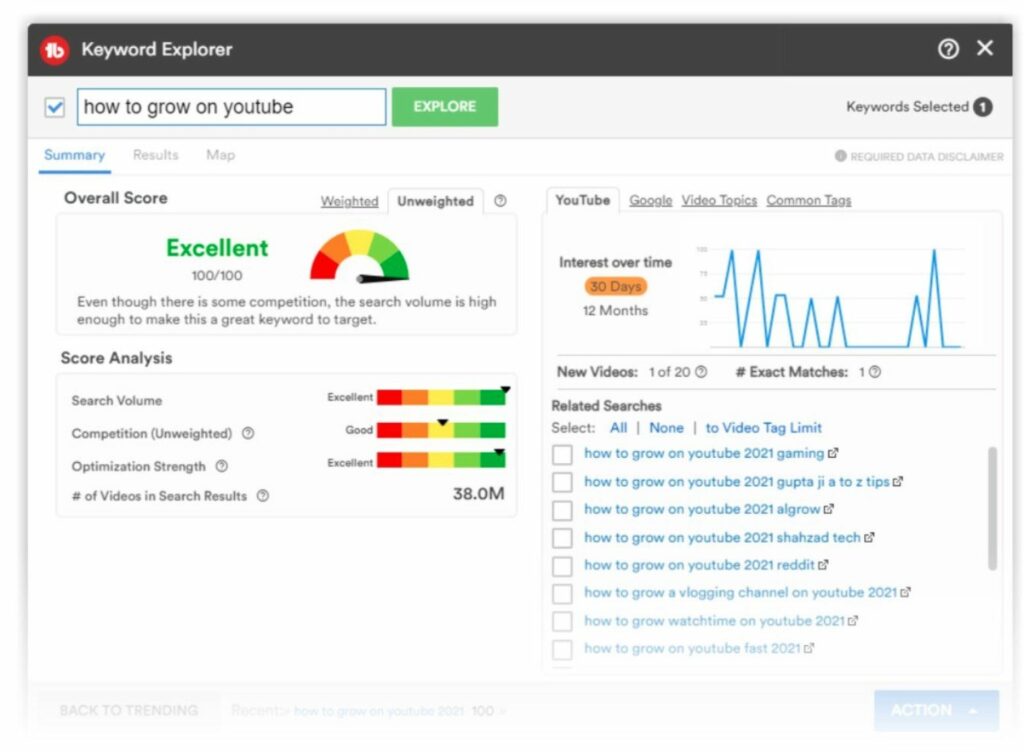Click help icon next to Videos in Search Results
Image resolution: width=1024 pixels, height=752 pixels.
[263, 495]
